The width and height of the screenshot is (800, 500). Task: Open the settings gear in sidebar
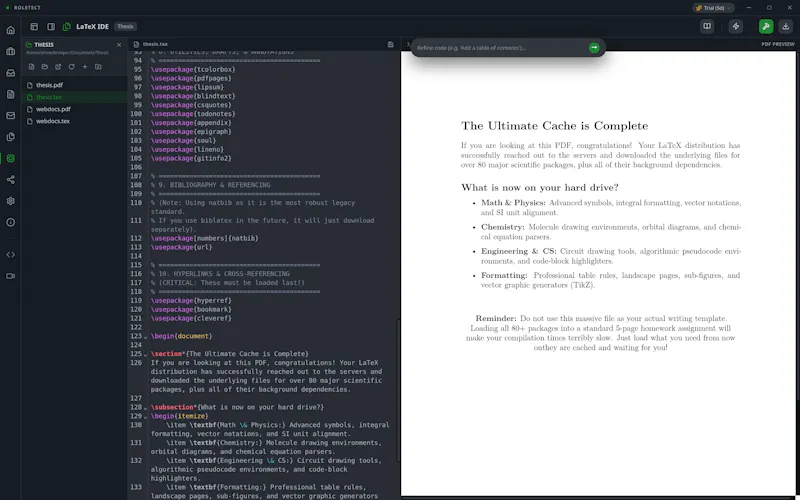[x=11, y=201]
